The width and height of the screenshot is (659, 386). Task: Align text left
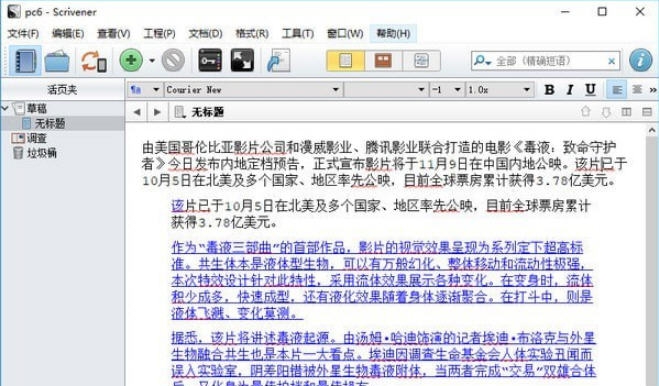[x=617, y=90]
